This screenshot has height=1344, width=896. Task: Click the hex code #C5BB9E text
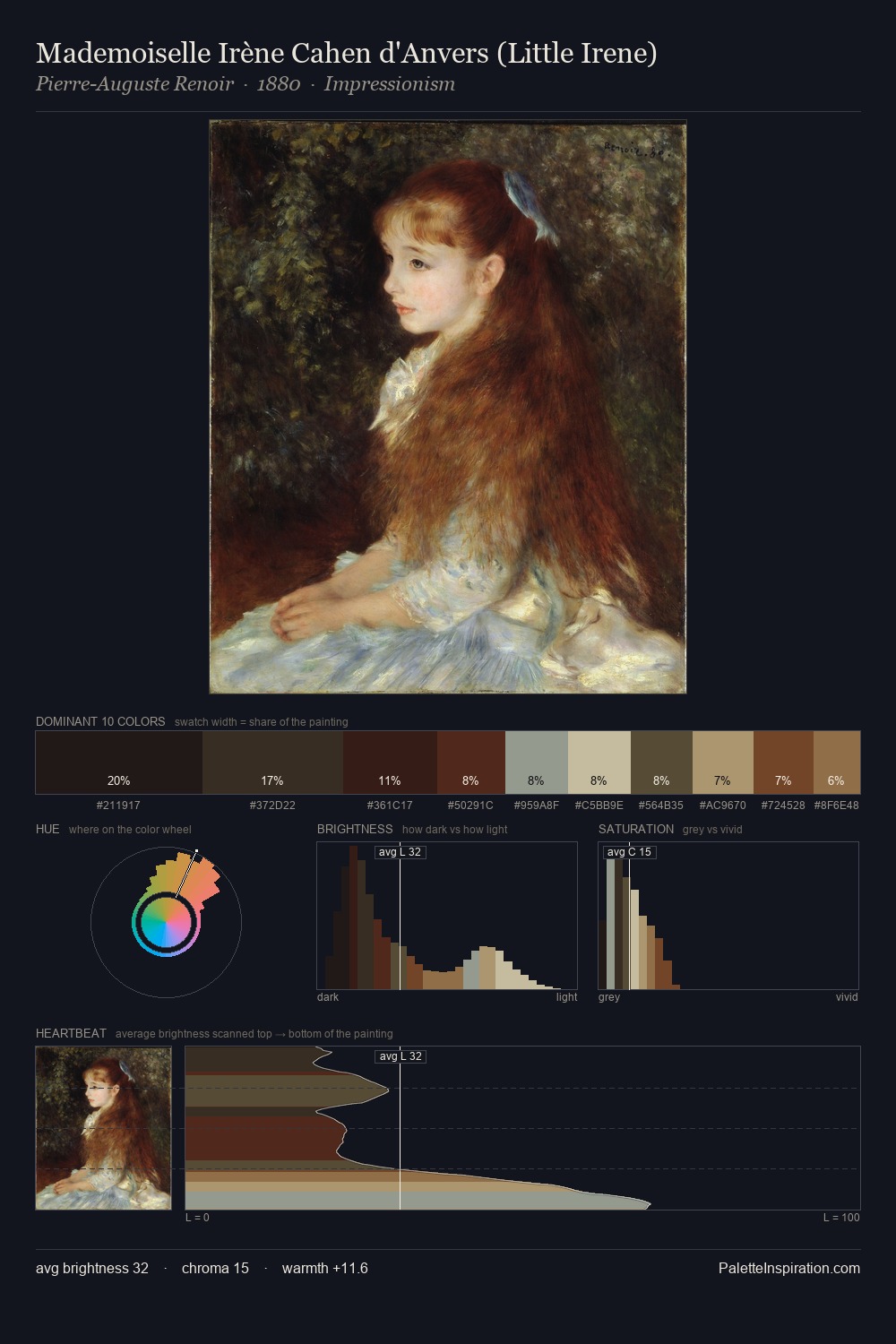click(599, 806)
